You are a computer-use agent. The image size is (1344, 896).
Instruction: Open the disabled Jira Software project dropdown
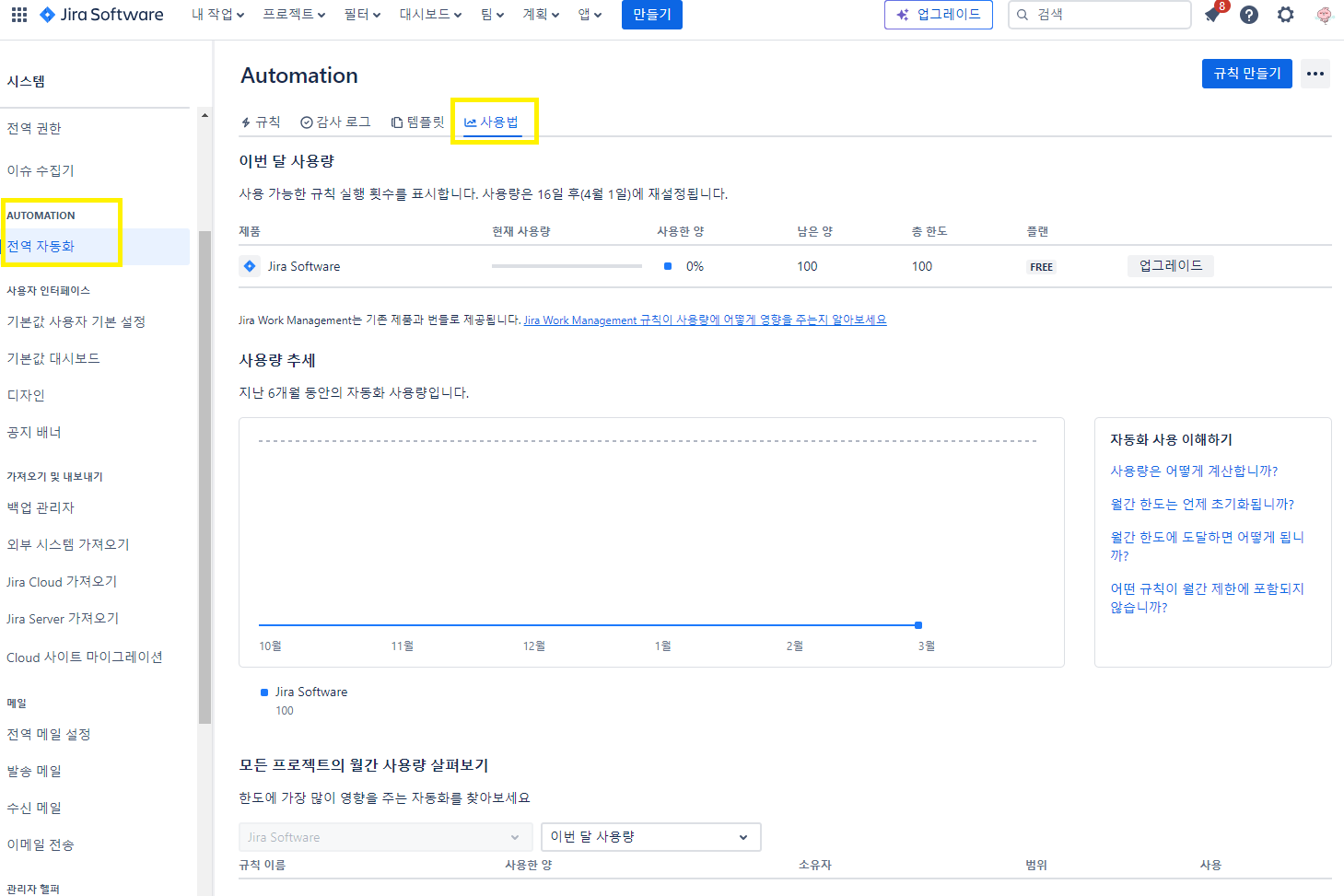[x=385, y=837]
